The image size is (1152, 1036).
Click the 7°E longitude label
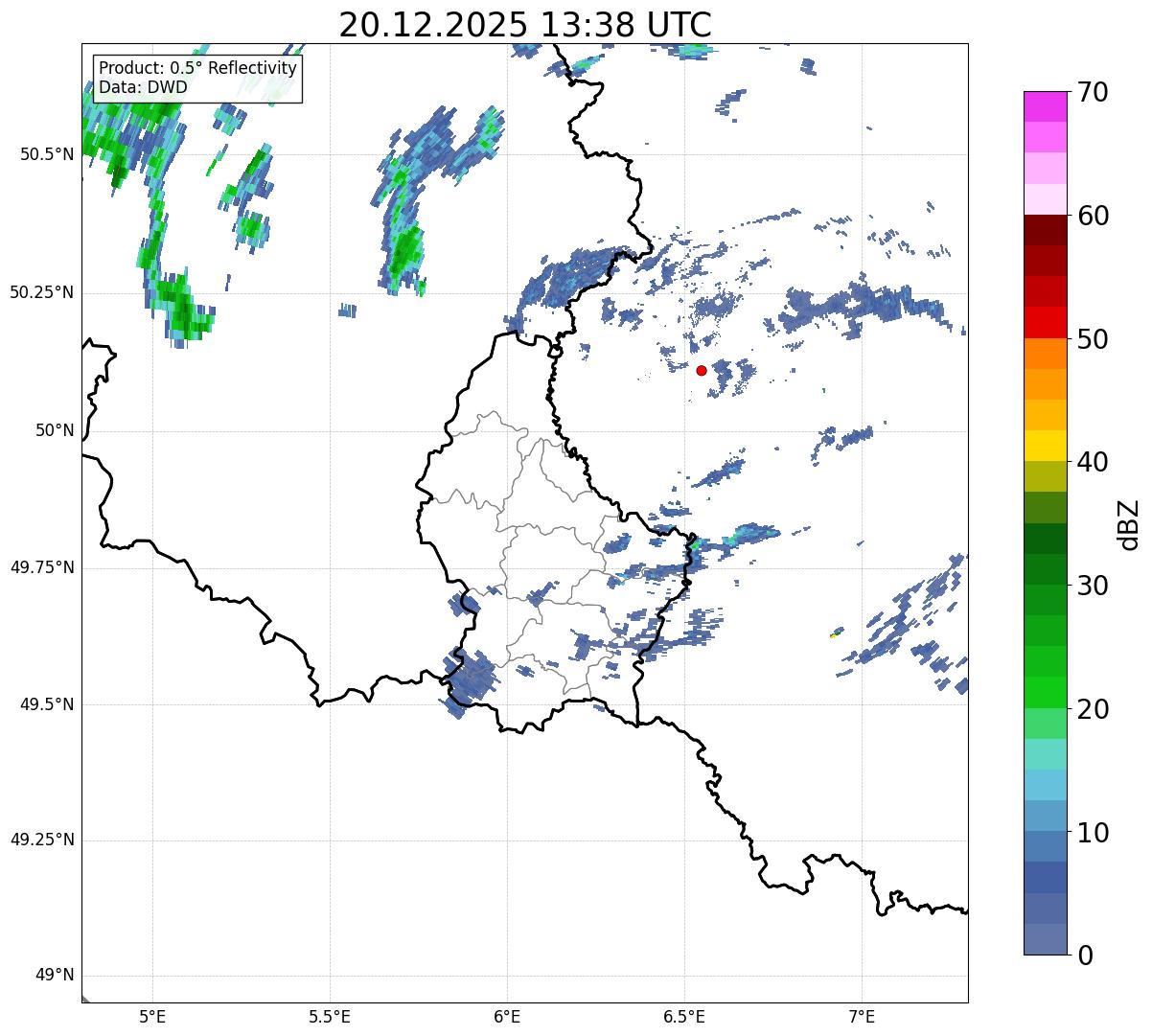(862, 1016)
